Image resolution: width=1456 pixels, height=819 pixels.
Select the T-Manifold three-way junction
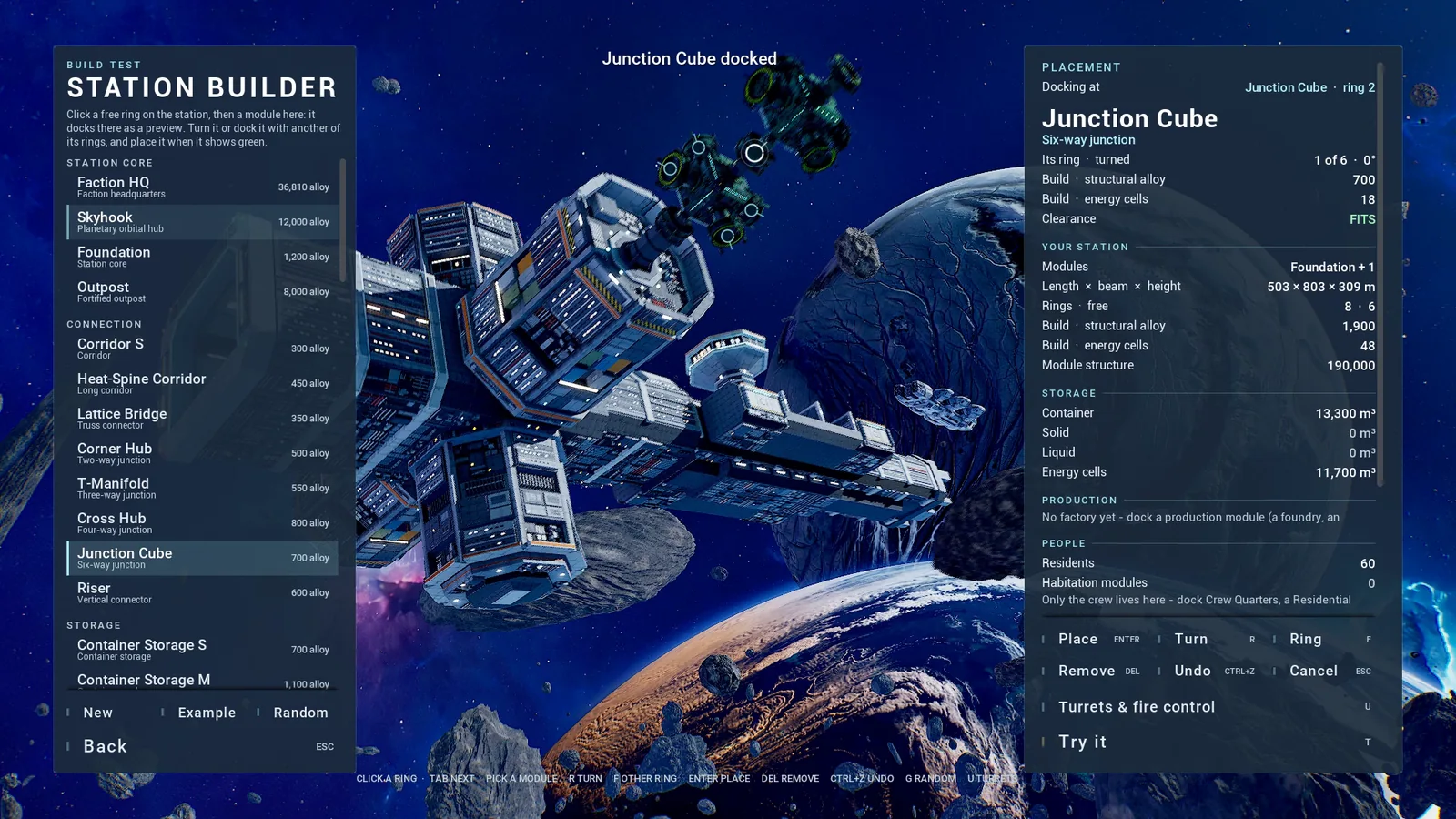(202, 488)
